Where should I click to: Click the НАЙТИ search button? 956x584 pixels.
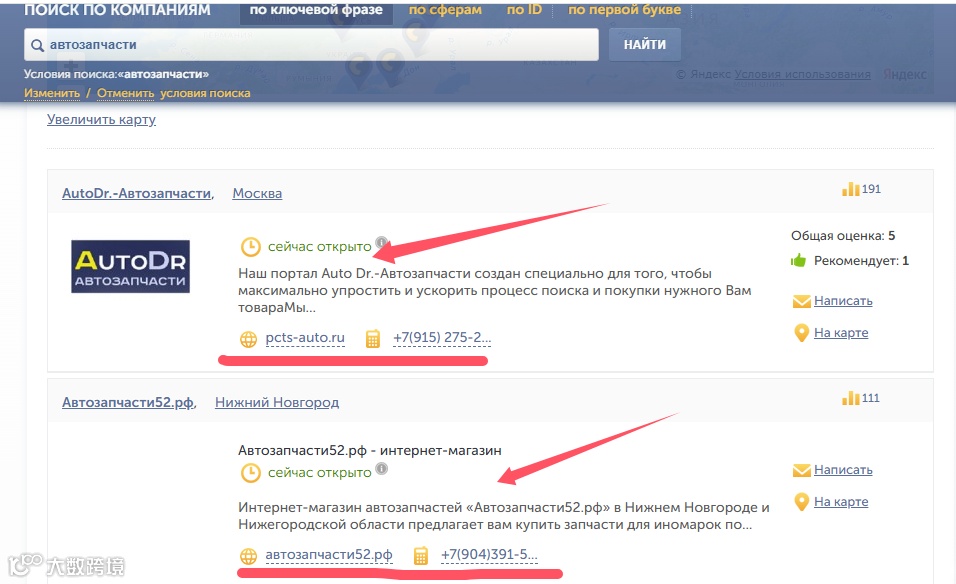coord(644,45)
